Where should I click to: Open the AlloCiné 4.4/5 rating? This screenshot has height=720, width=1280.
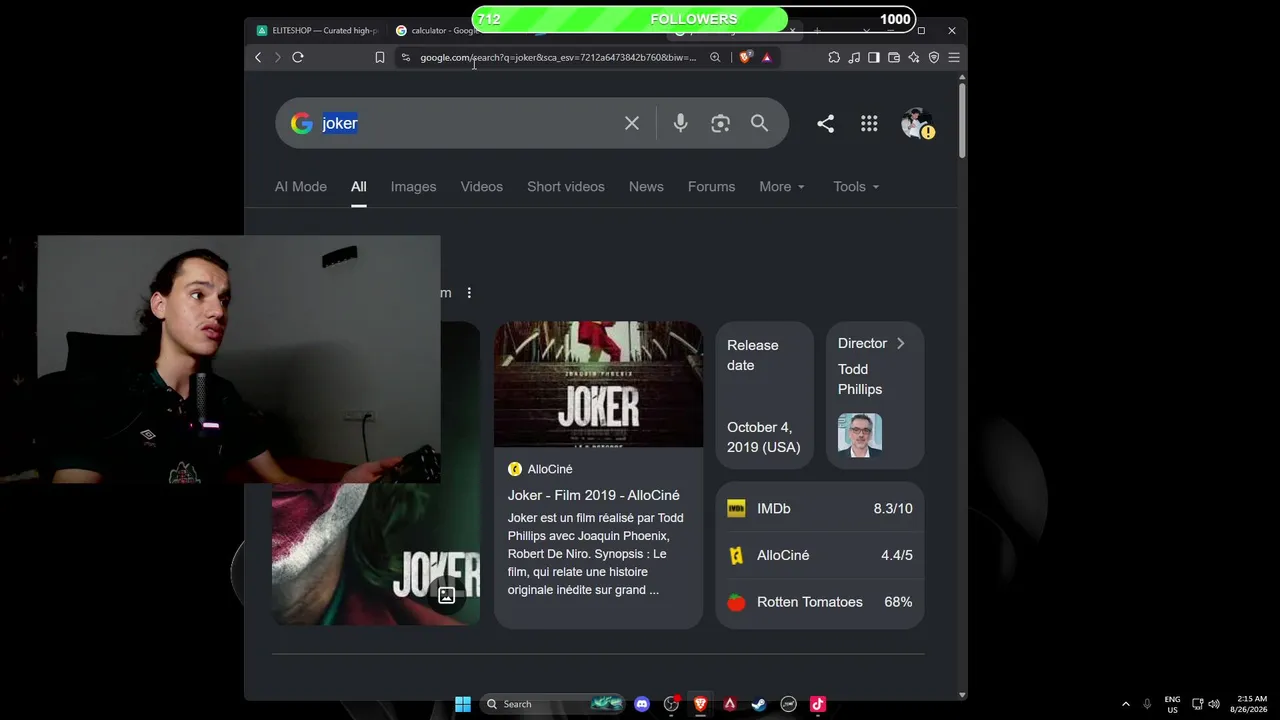(x=820, y=555)
